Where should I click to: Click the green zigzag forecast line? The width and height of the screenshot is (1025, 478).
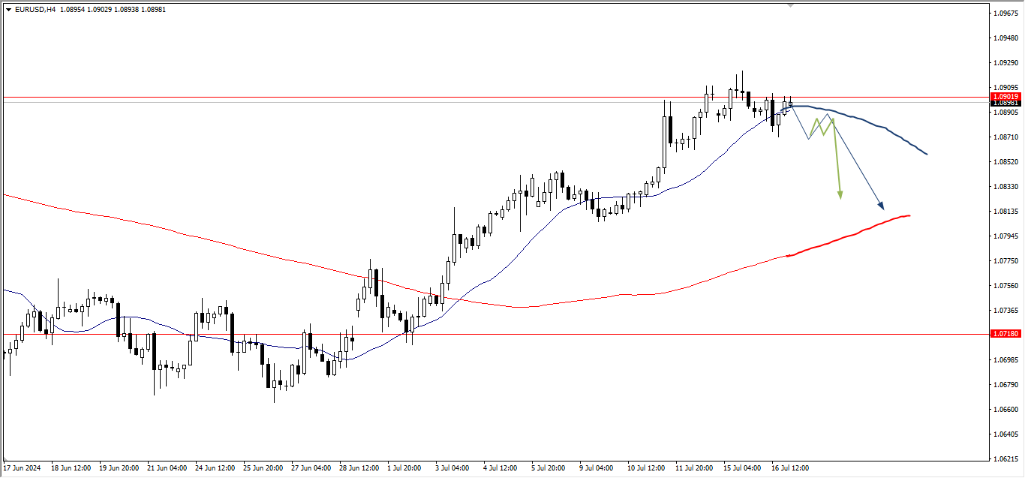coord(824,126)
